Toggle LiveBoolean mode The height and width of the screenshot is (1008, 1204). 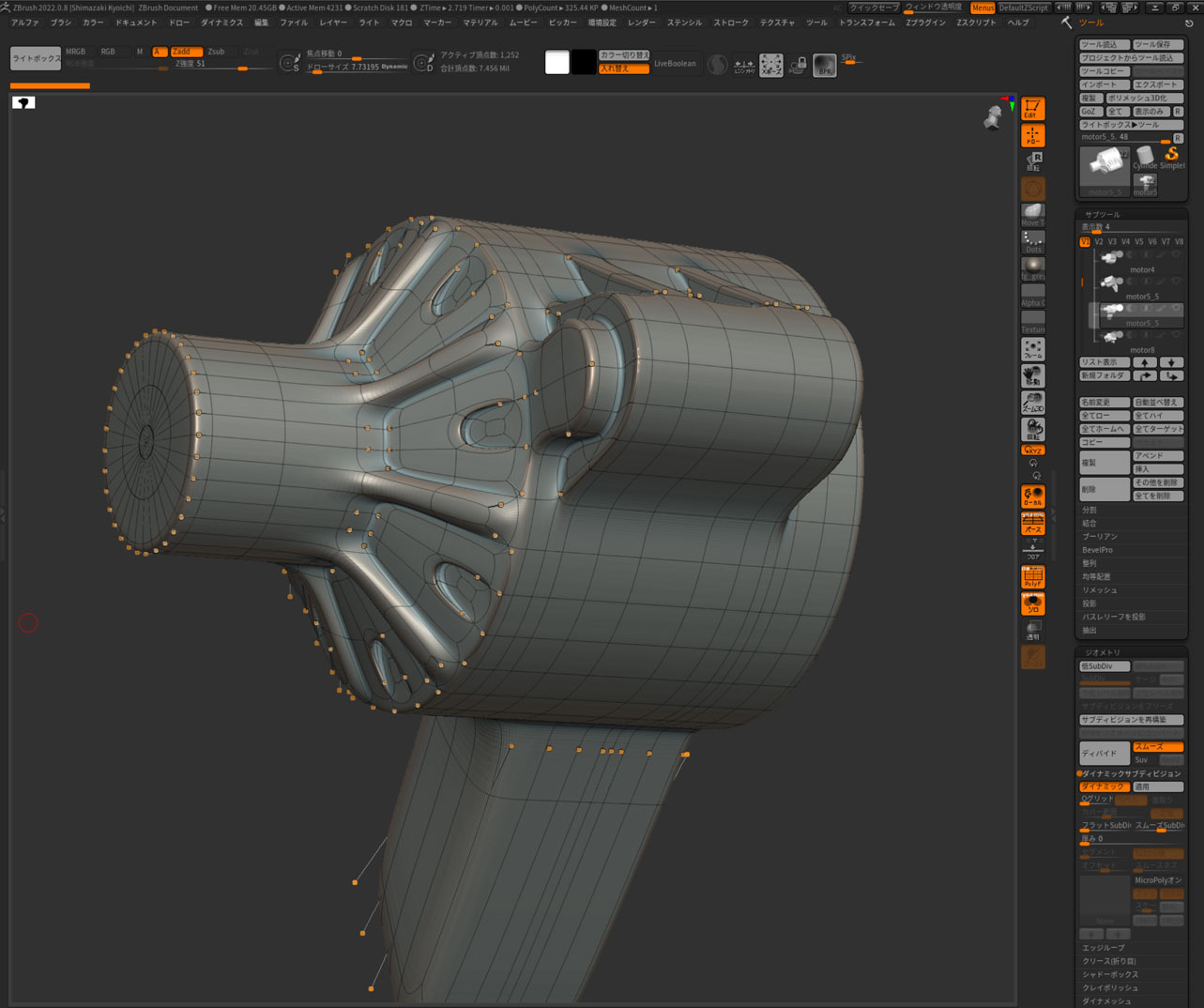[676, 64]
